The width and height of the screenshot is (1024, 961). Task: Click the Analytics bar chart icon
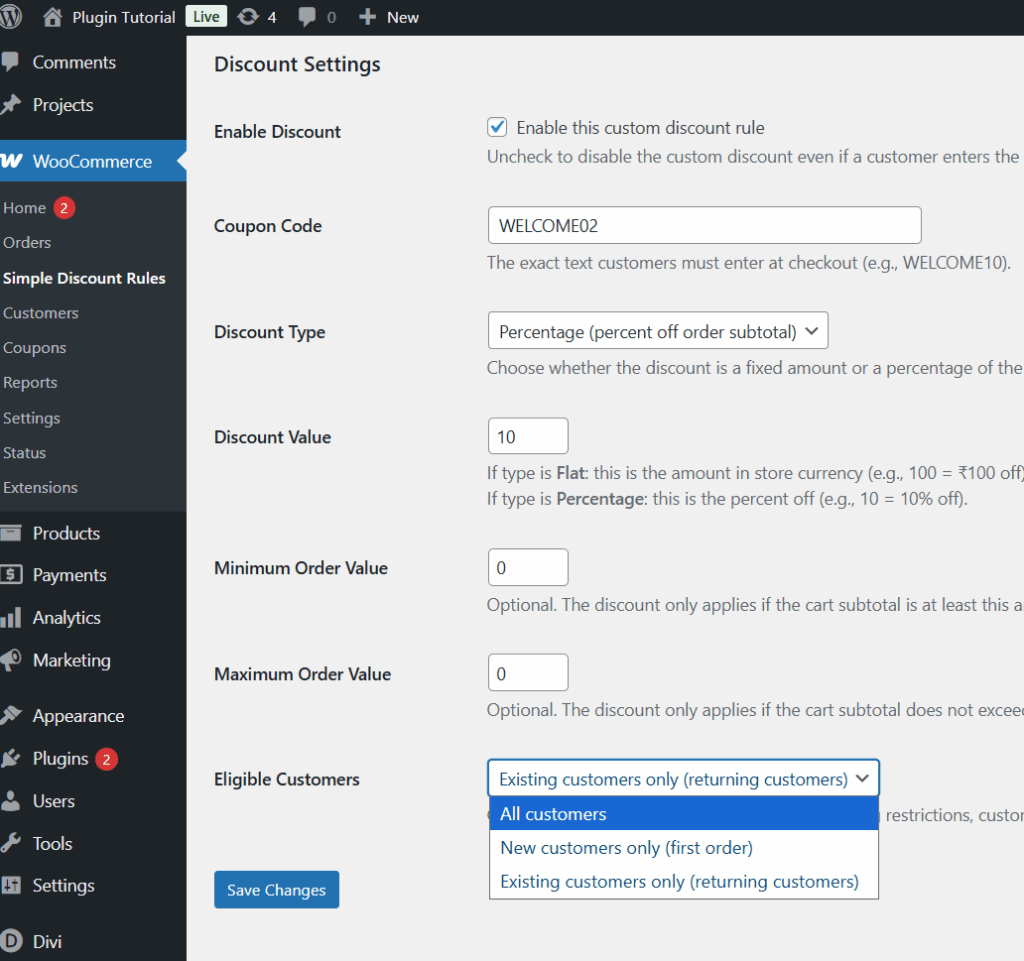point(11,618)
